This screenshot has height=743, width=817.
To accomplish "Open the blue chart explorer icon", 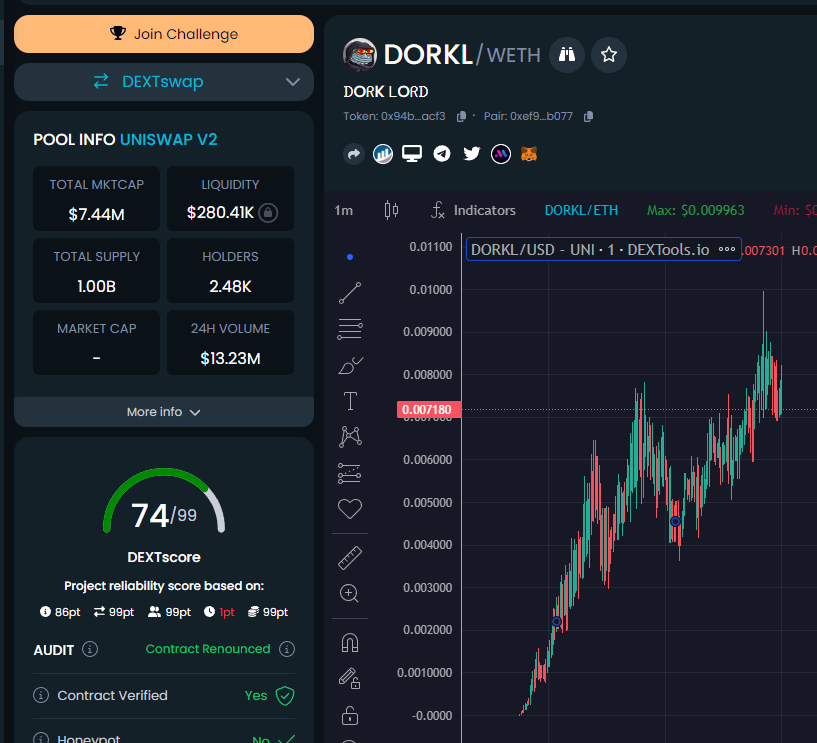I will coord(382,154).
